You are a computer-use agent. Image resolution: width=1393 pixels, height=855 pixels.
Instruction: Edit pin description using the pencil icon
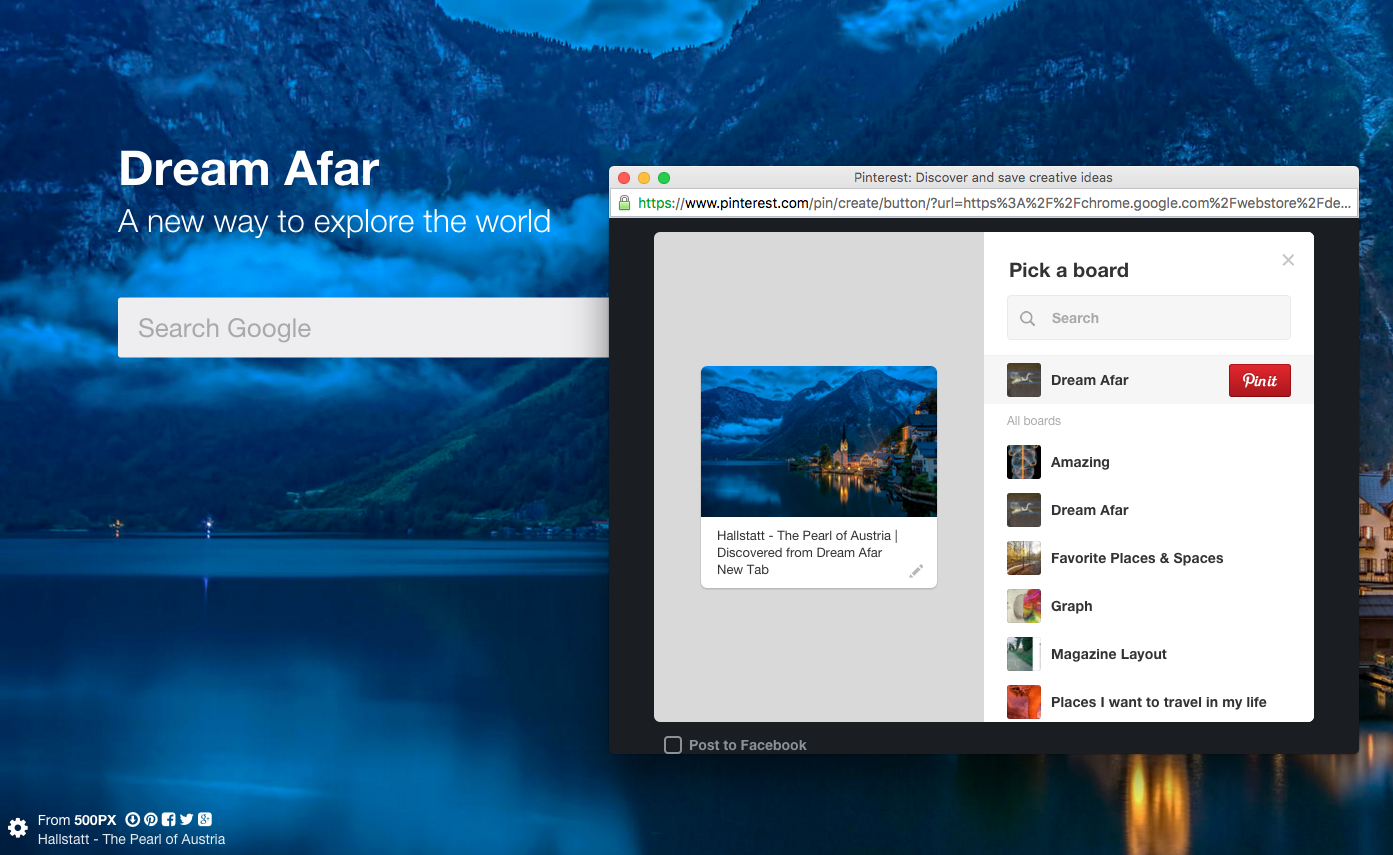point(916,570)
